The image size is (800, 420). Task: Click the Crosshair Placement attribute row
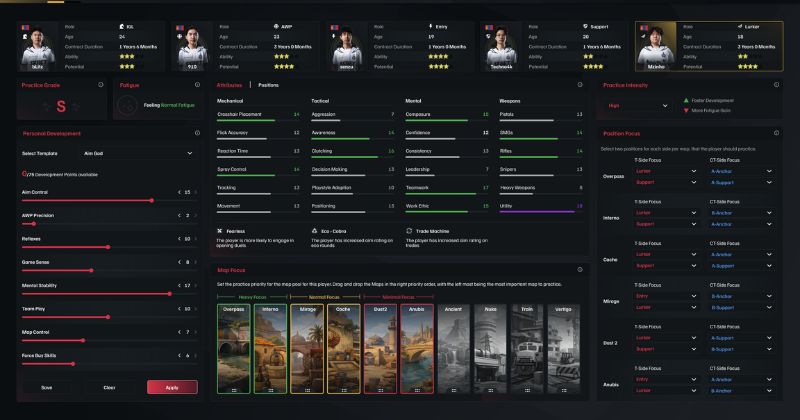[258, 116]
